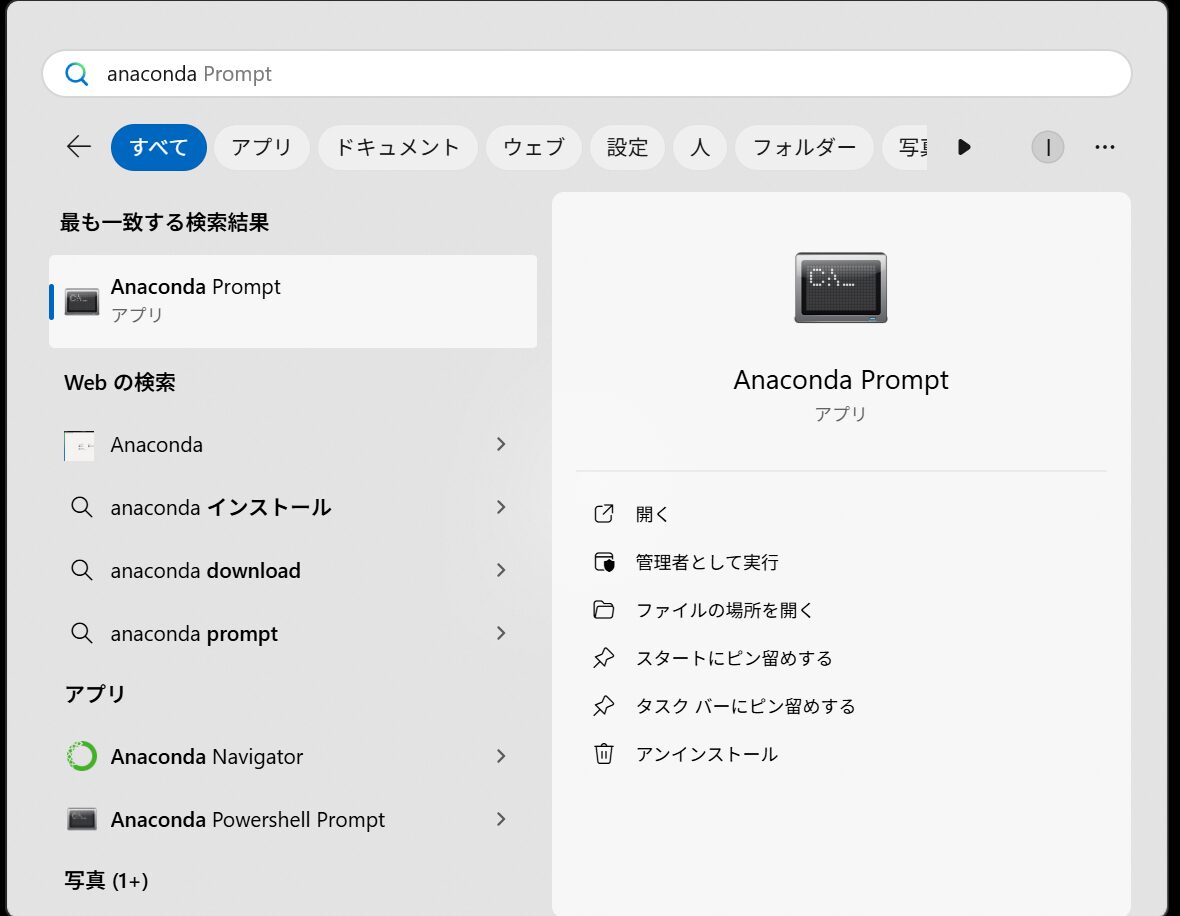Expand the anaconda インストール chevron
The width and height of the screenshot is (1180, 916).
point(500,507)
